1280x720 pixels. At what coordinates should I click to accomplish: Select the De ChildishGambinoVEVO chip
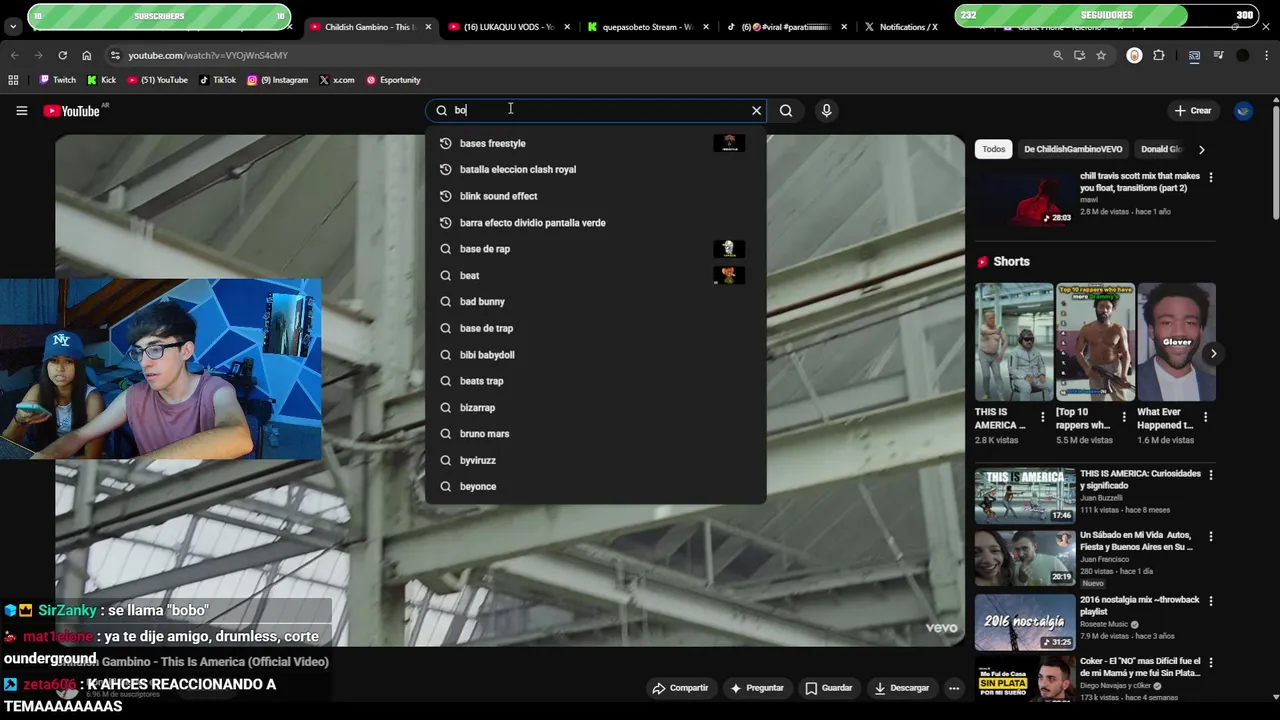tap(1073, 149)
